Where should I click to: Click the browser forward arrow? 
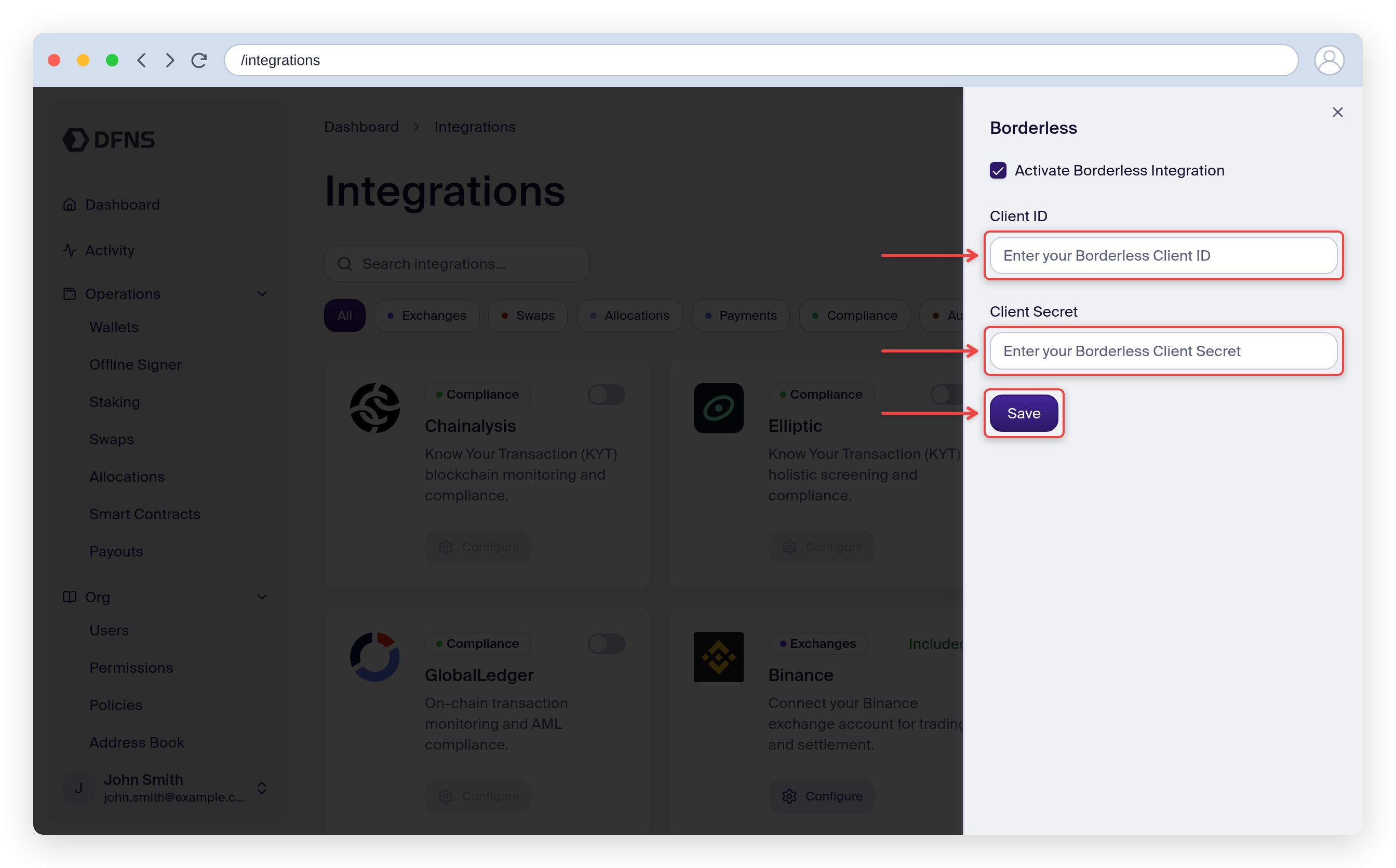pos(170,60)
